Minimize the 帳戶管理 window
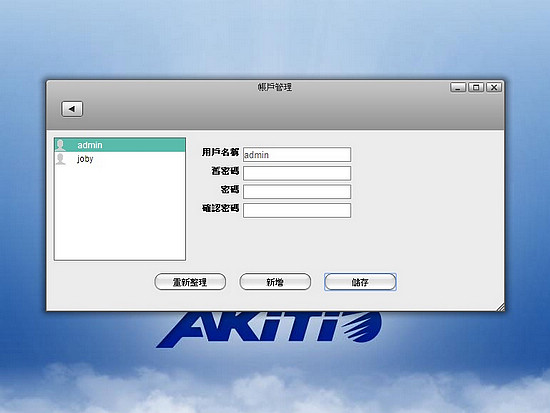The width and height of the screenshot is (550, 413). tap(458, 87)
